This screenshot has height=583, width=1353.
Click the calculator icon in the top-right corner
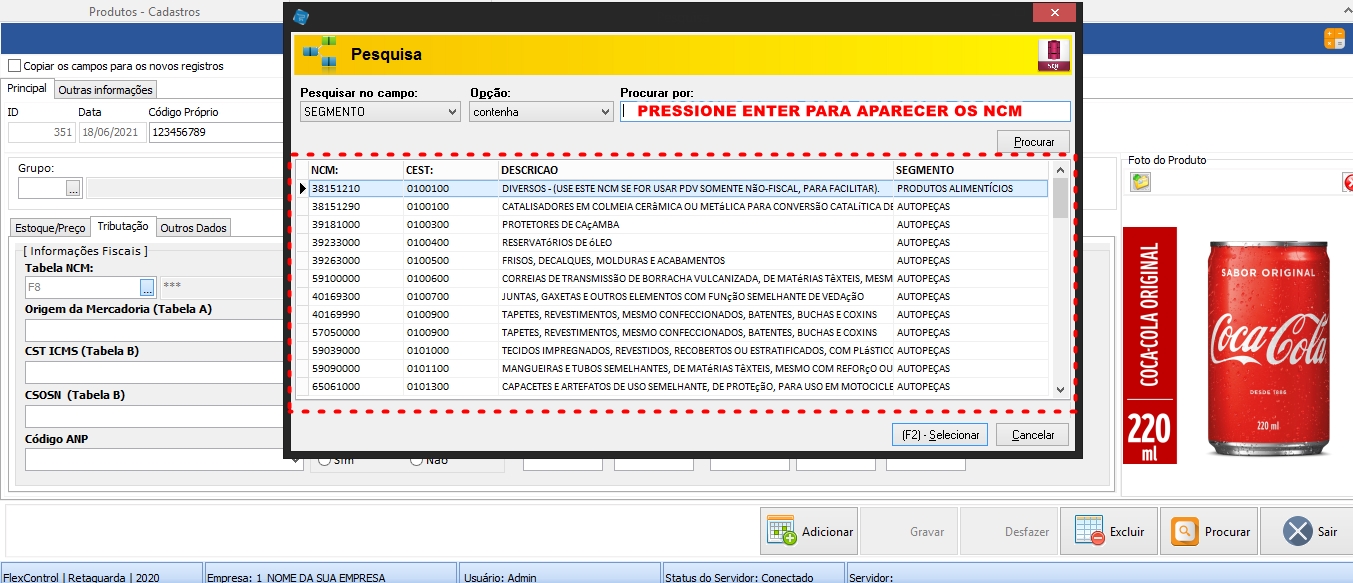coord(1333,39)
